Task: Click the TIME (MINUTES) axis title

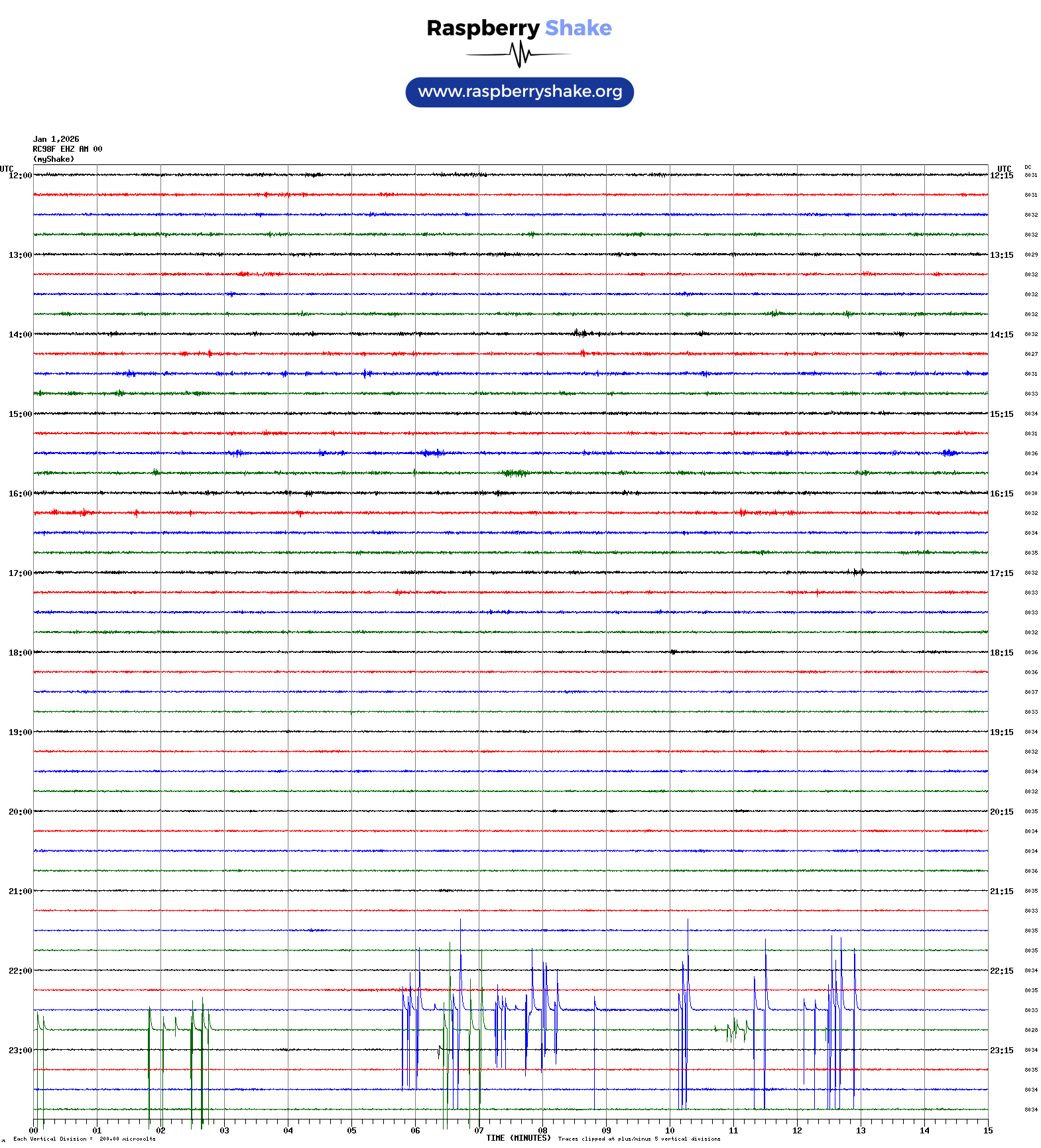Action: [519, 1138]
